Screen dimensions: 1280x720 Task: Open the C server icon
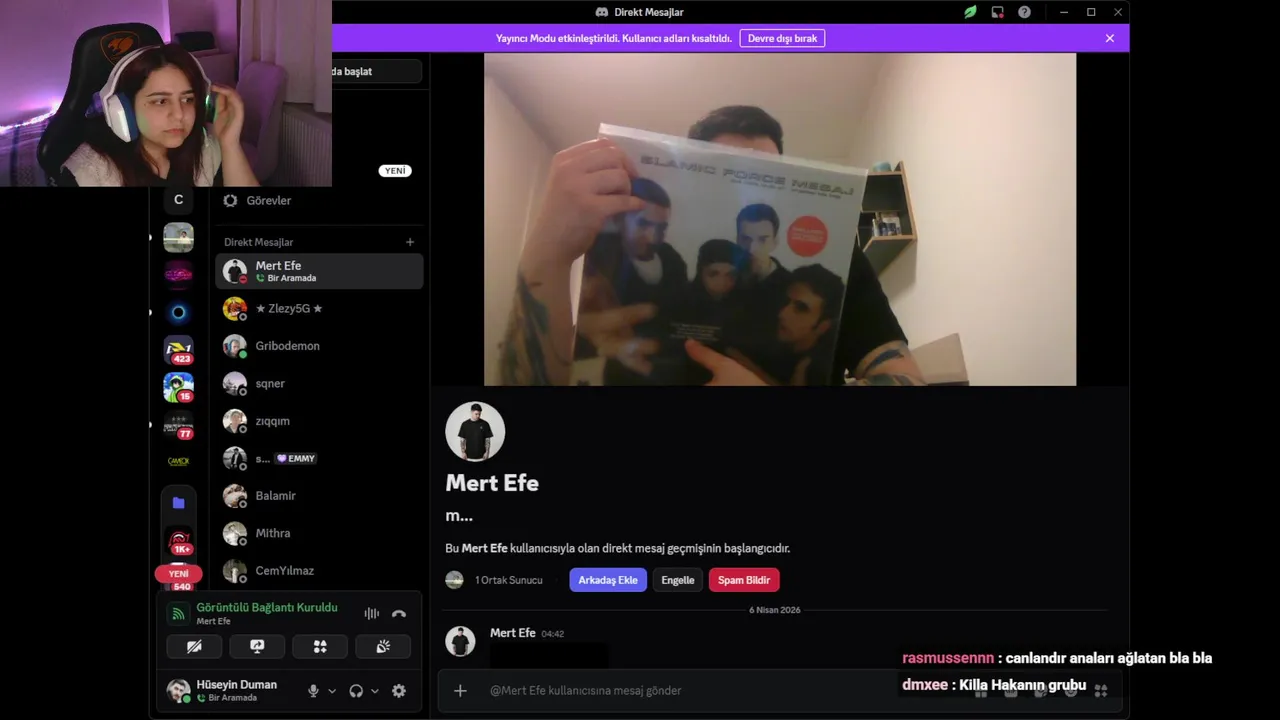(179, 200)
